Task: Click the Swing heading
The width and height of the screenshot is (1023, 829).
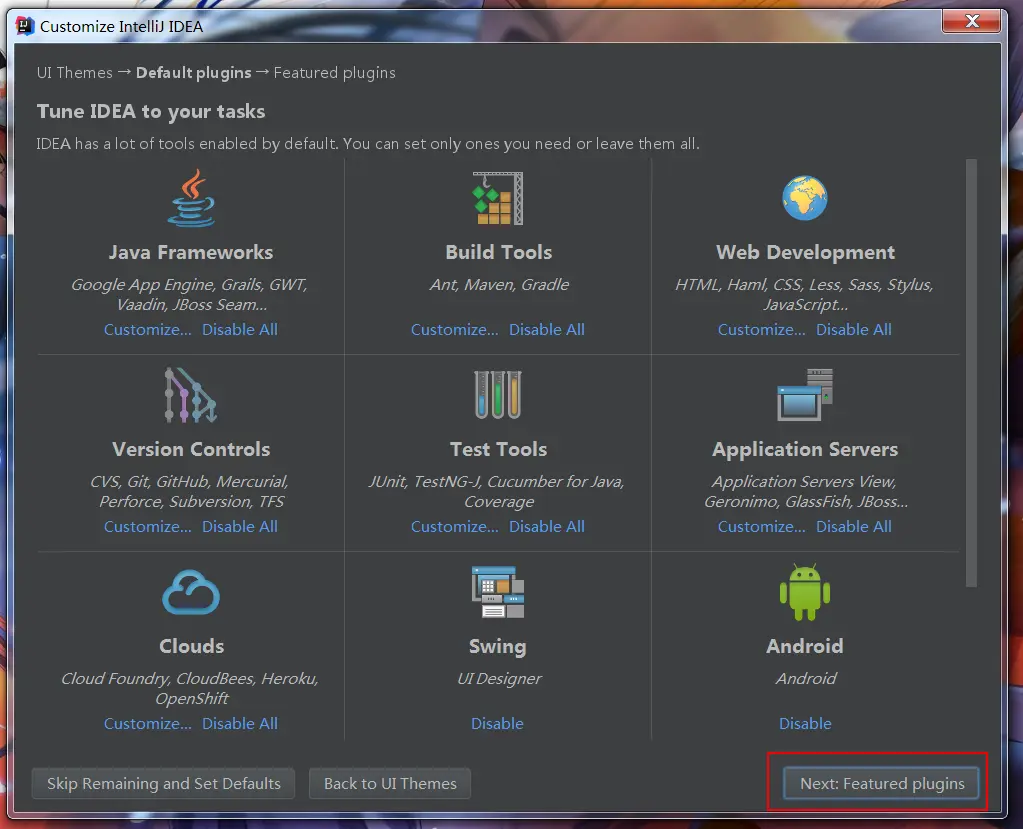Action: pyautogui.click(x=498, y=646)
